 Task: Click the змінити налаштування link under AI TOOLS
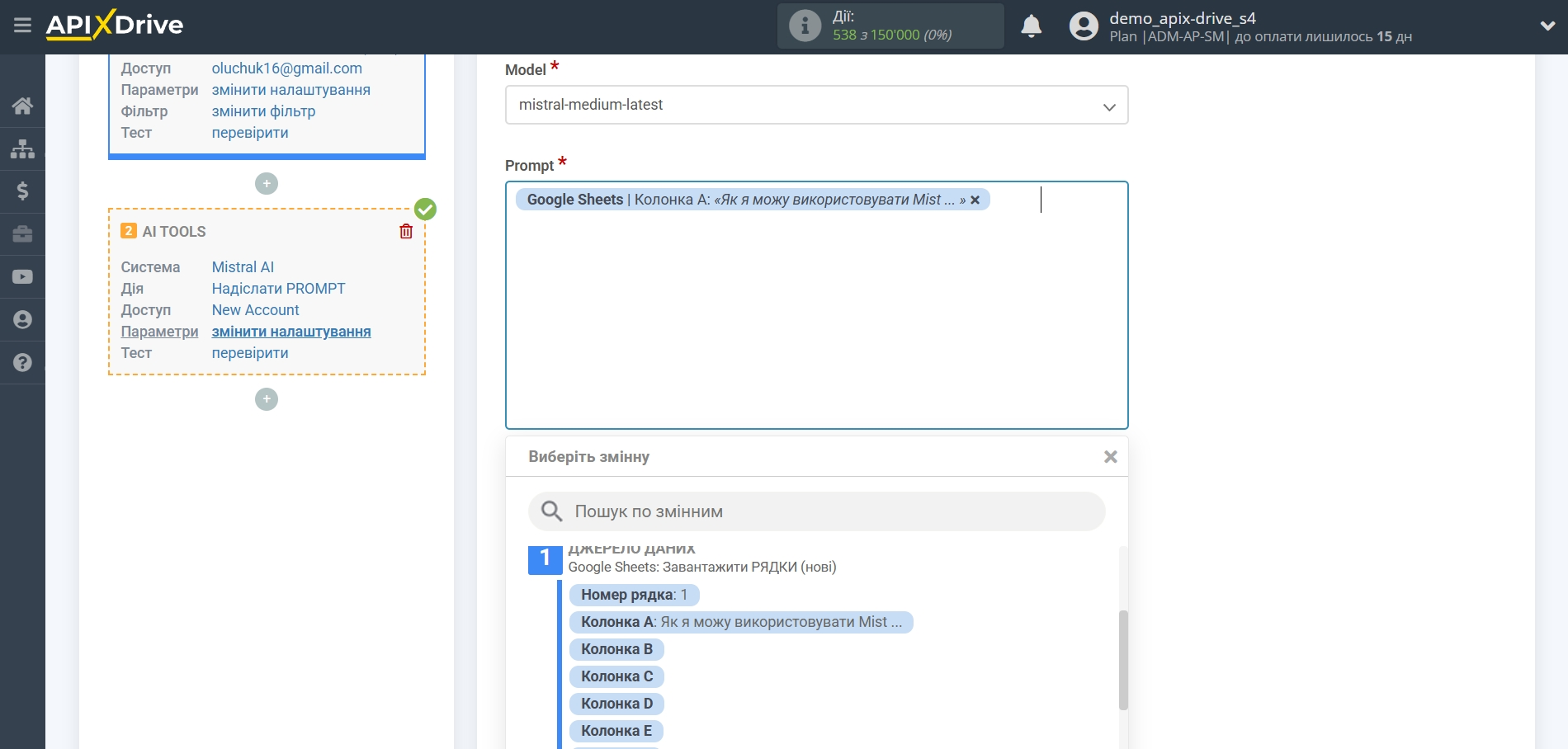290,332
